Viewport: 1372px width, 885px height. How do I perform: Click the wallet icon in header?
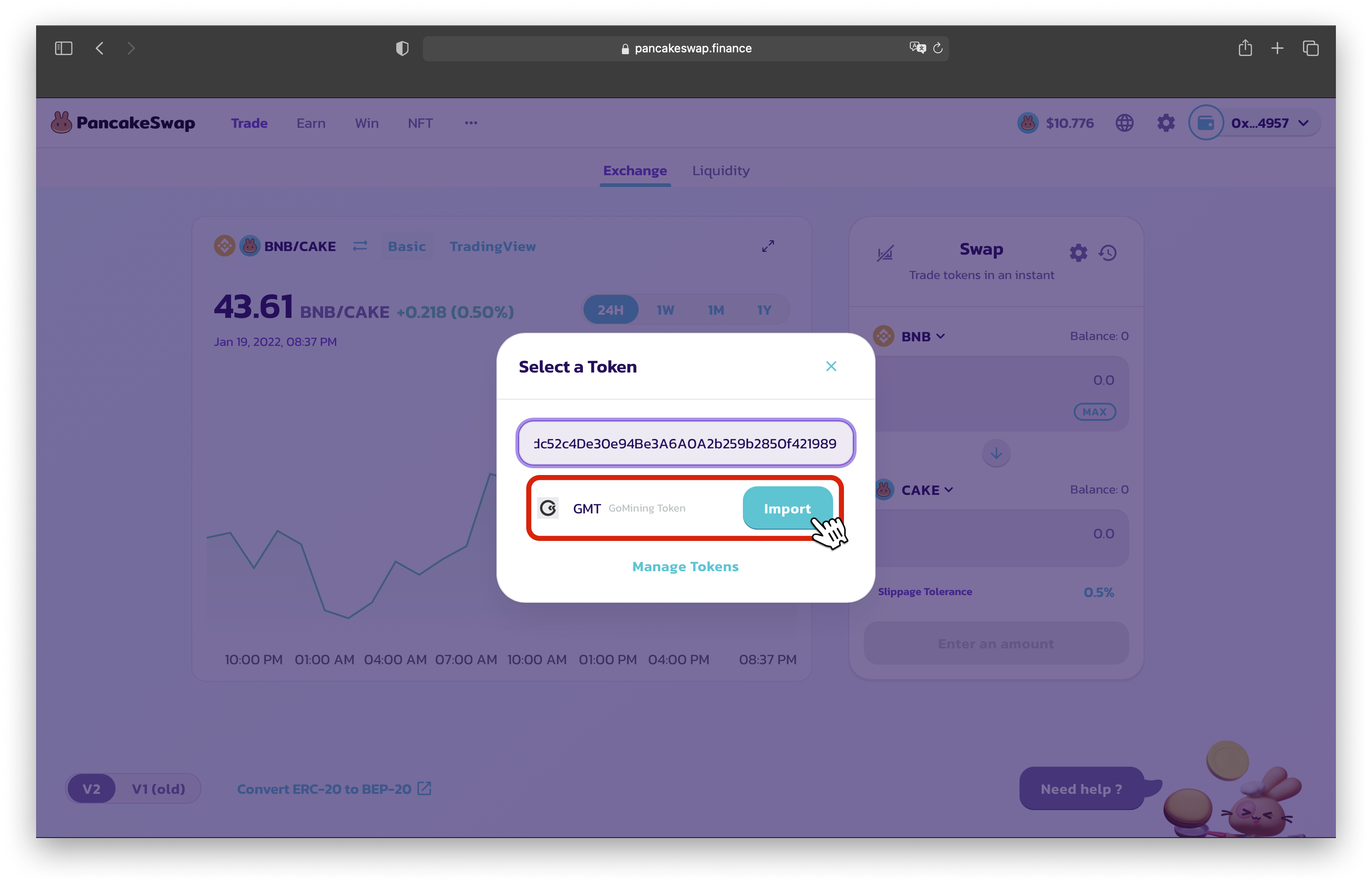point(1205,123)
